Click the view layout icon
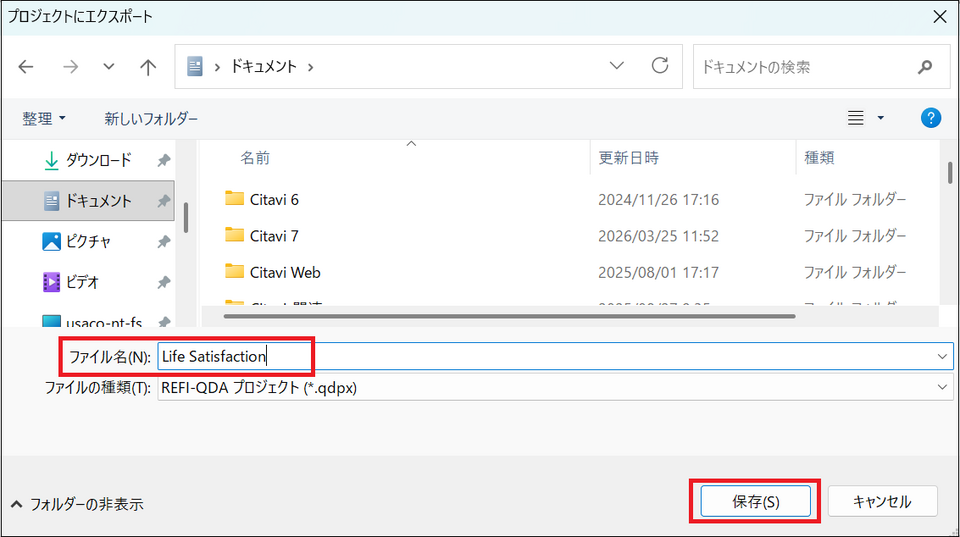This screenshot has width=960, height=537. tap(856, 118)
